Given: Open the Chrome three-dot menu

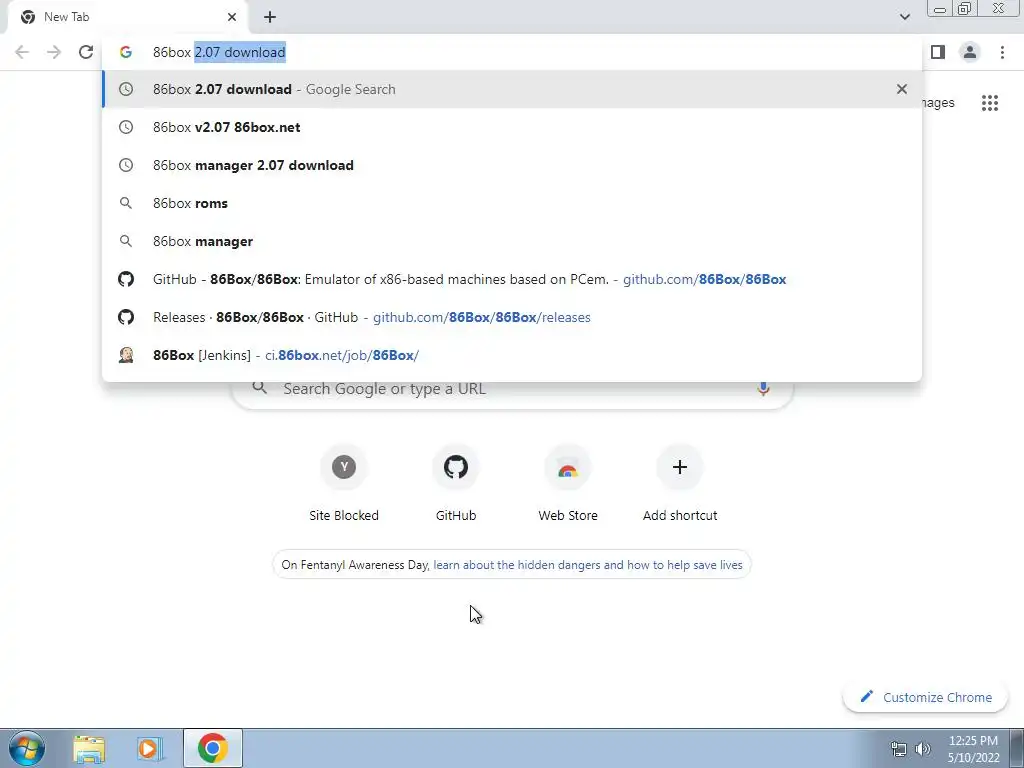Looking at the screenshot, I should point(1002,52).
